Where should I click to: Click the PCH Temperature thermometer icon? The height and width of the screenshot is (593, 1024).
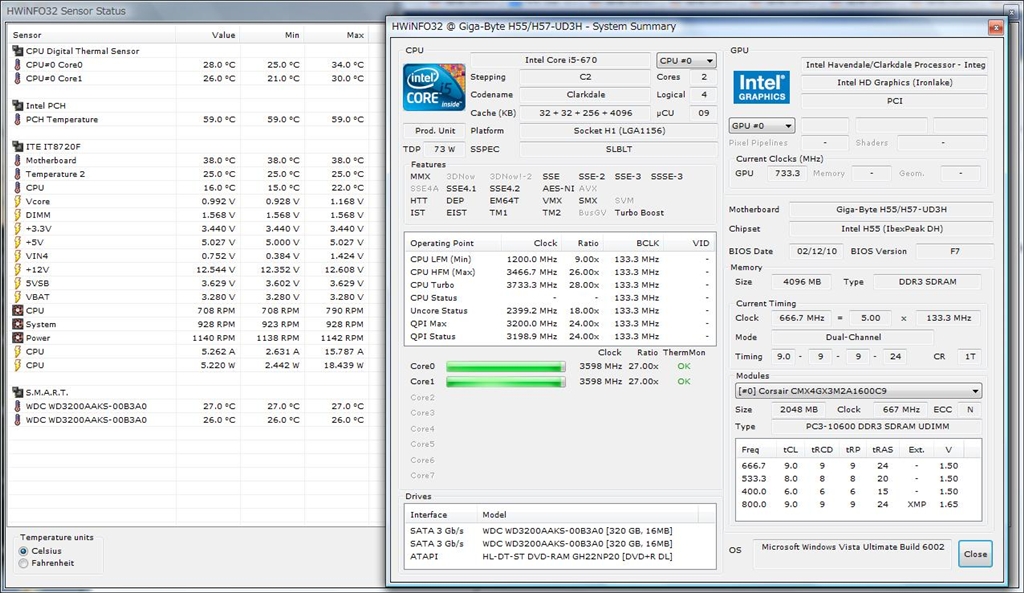[17, 120]
